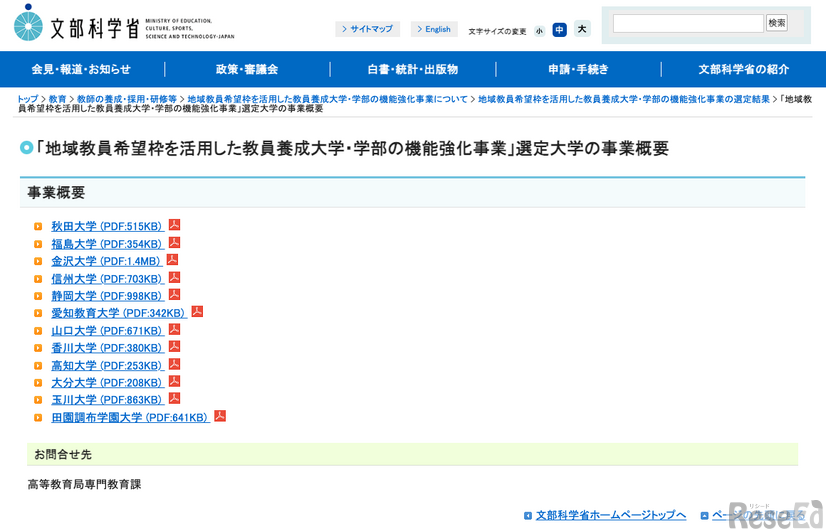The width and height of the screenshot is (826, 531).
Task: Click the 高等教育局専門教育課 text
Action: point(84,484)
